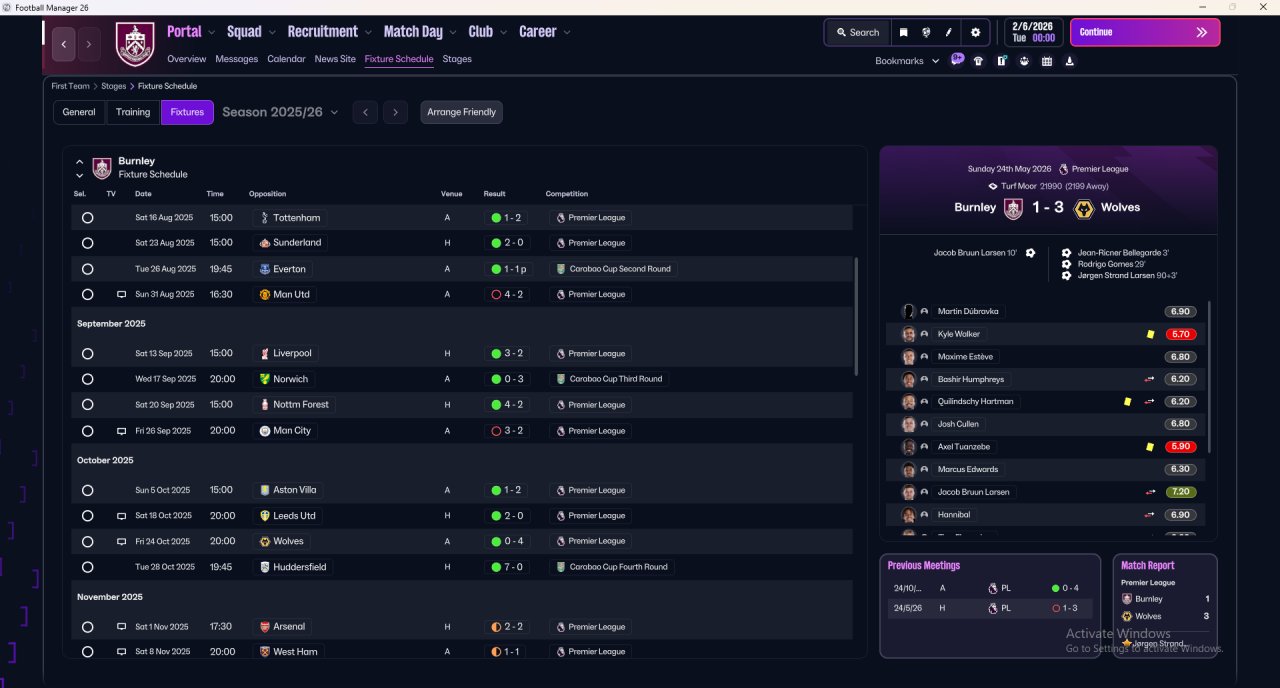Select the 24/5/26 previous meeting row
The height and width of the screenshot is (688, 1280).
tap(990, 608)
